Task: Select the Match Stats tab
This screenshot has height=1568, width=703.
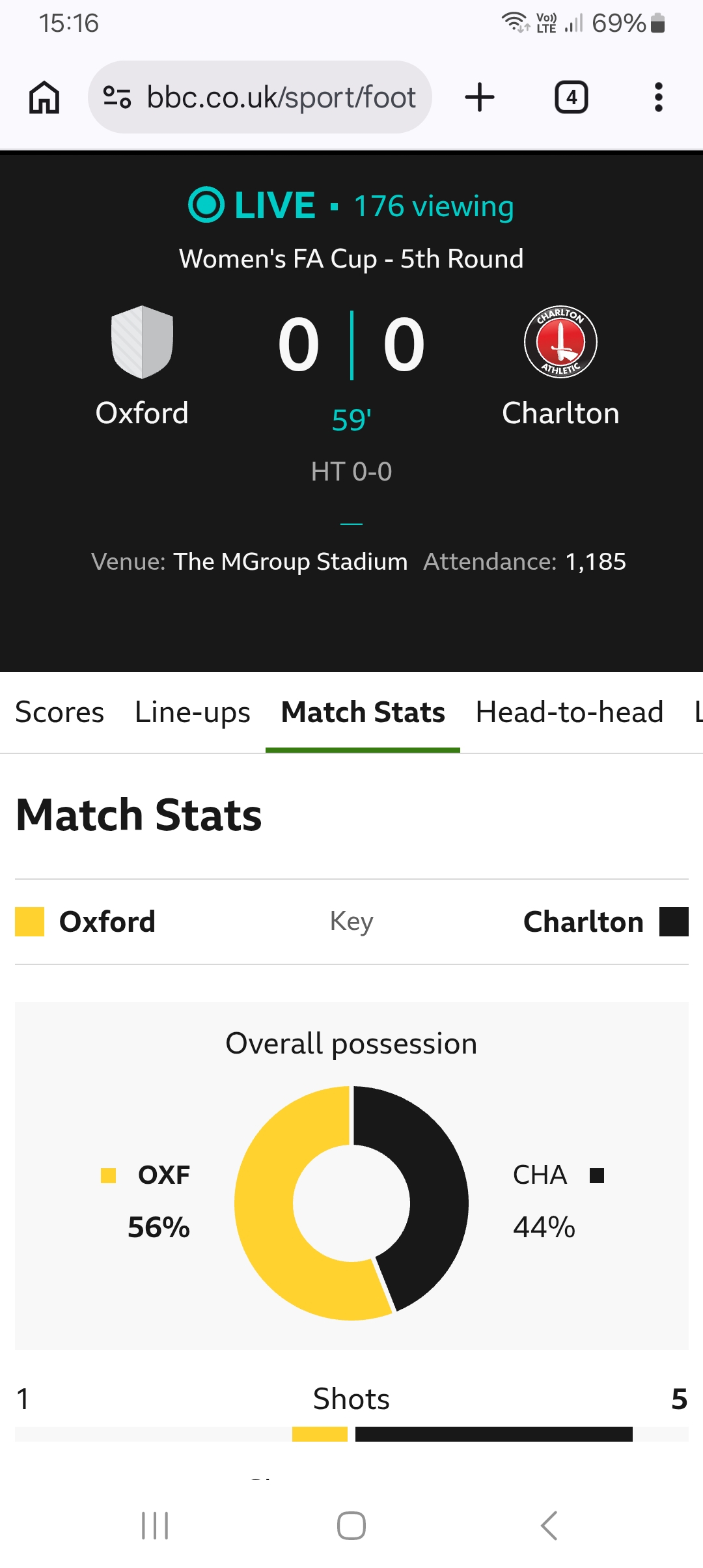Action: [363, 712]
